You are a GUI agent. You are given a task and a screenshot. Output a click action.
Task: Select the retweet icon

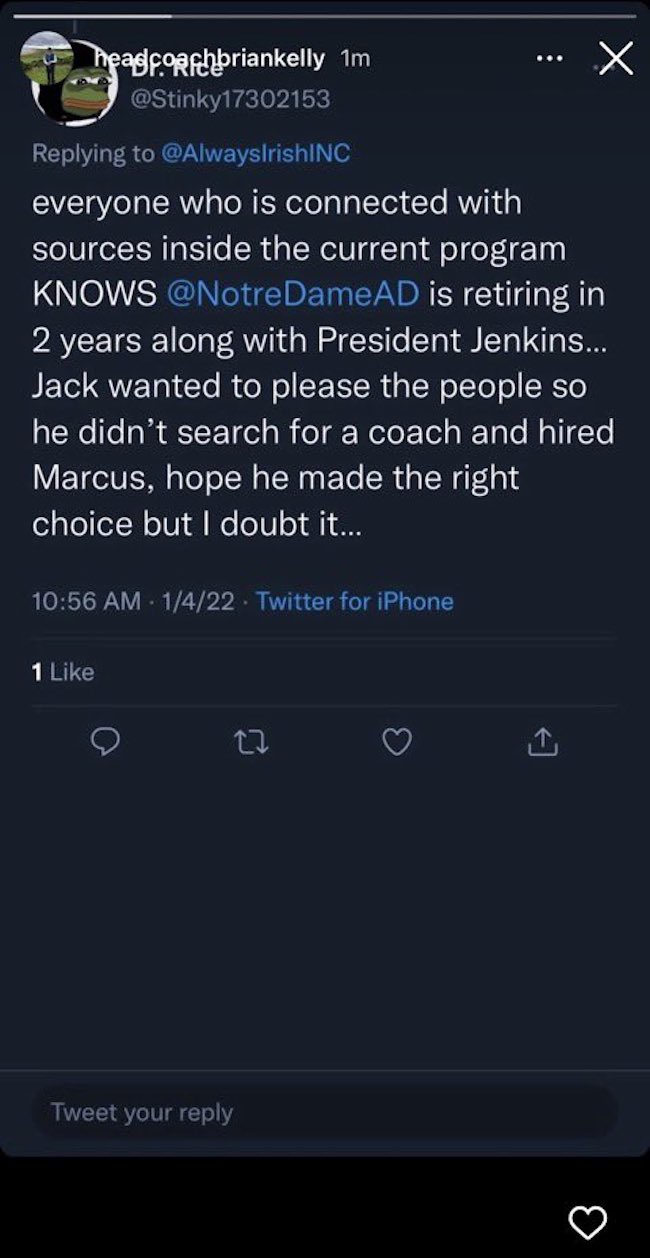pos(252,742)
